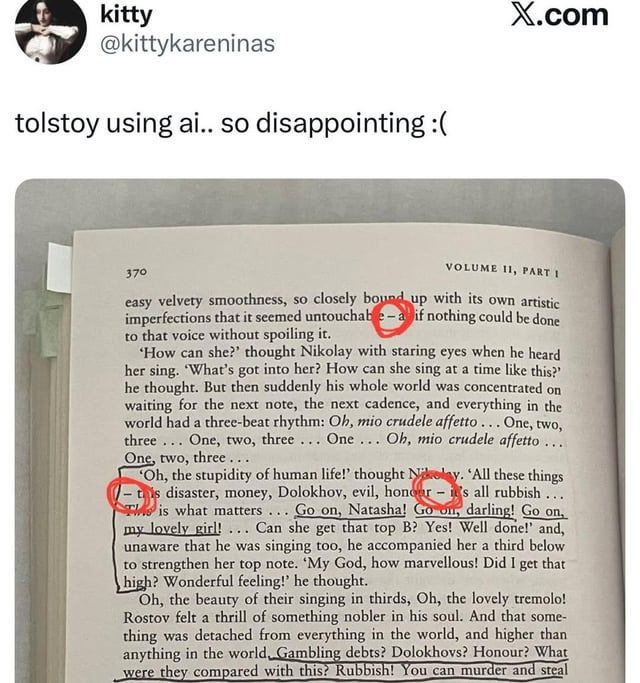The width and height of the screenshot is (640, 683).
Task: Click the underlined "Go on, Natasha!"
Action: [350, 510]
